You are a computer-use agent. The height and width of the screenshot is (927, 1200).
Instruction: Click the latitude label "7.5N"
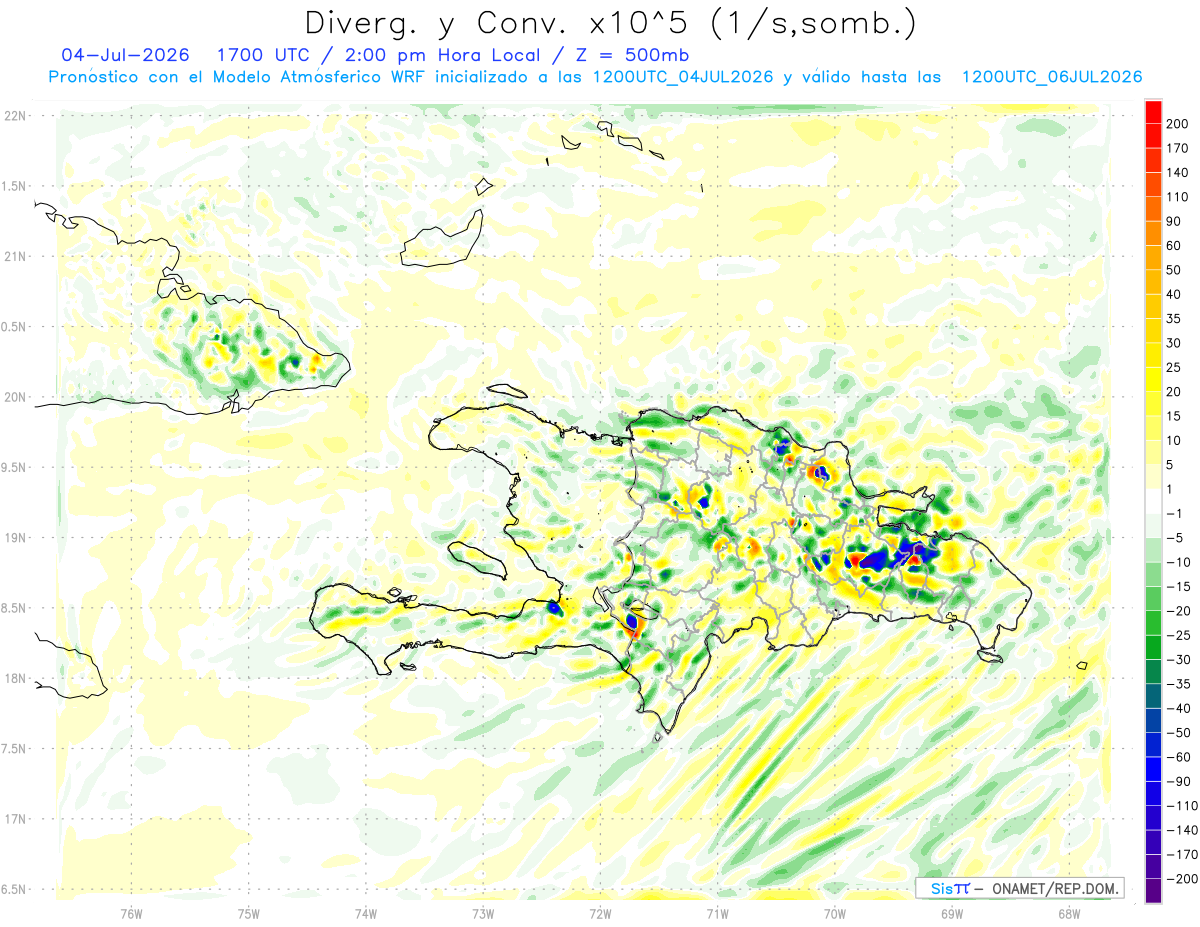[15, 749]
